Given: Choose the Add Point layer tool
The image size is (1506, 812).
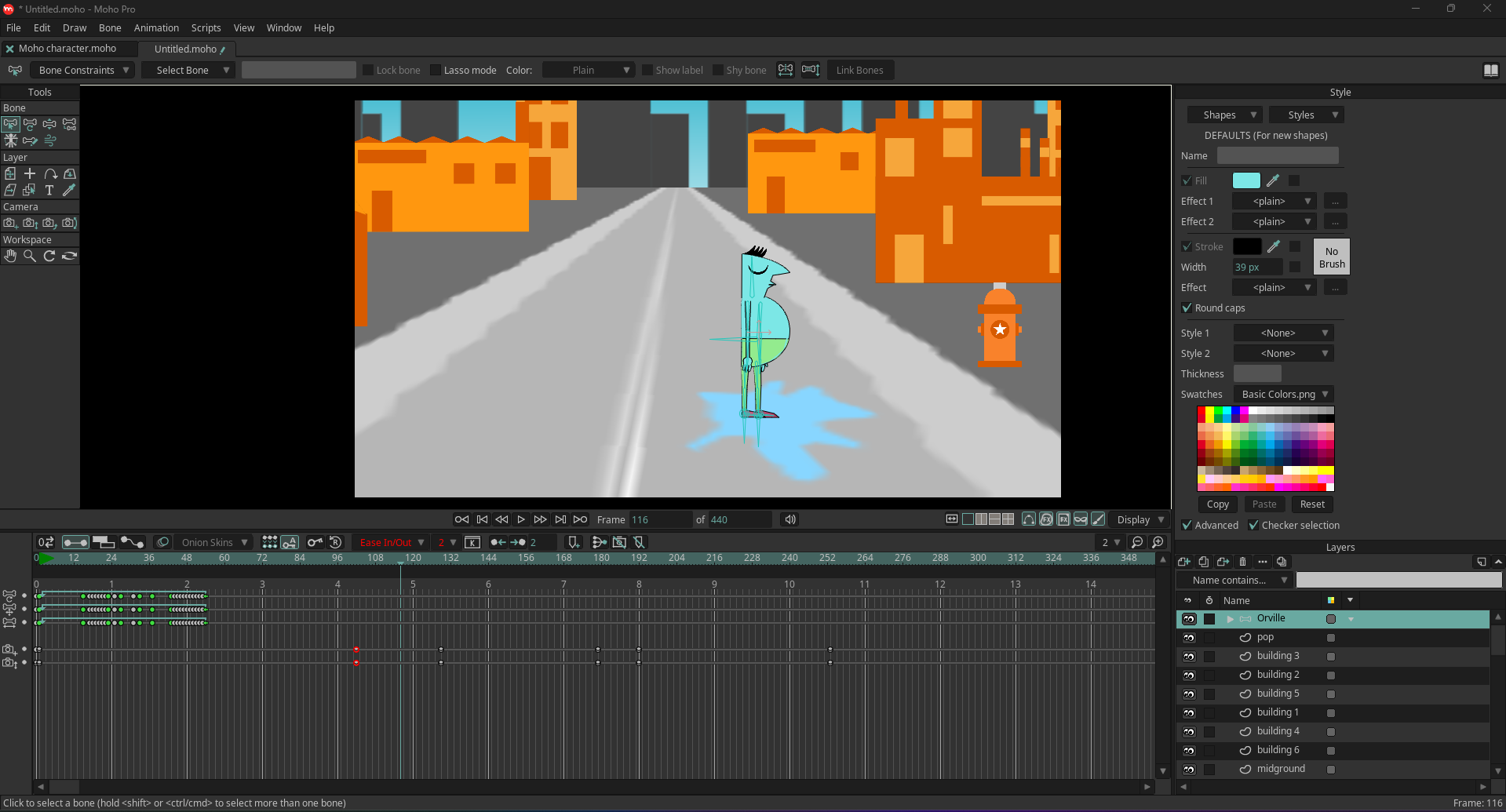Looking at the screenshot, I should coord(30,173).
